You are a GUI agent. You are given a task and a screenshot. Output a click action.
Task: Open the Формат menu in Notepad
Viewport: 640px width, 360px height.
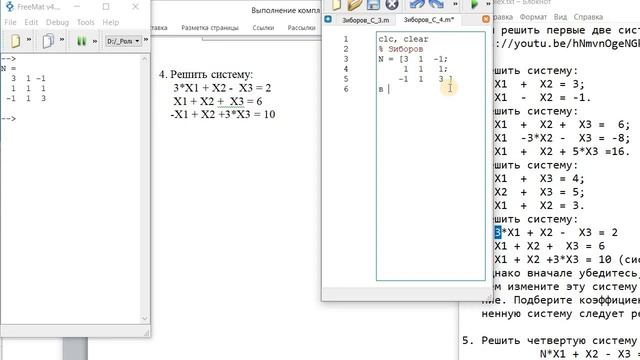(533, 17)
